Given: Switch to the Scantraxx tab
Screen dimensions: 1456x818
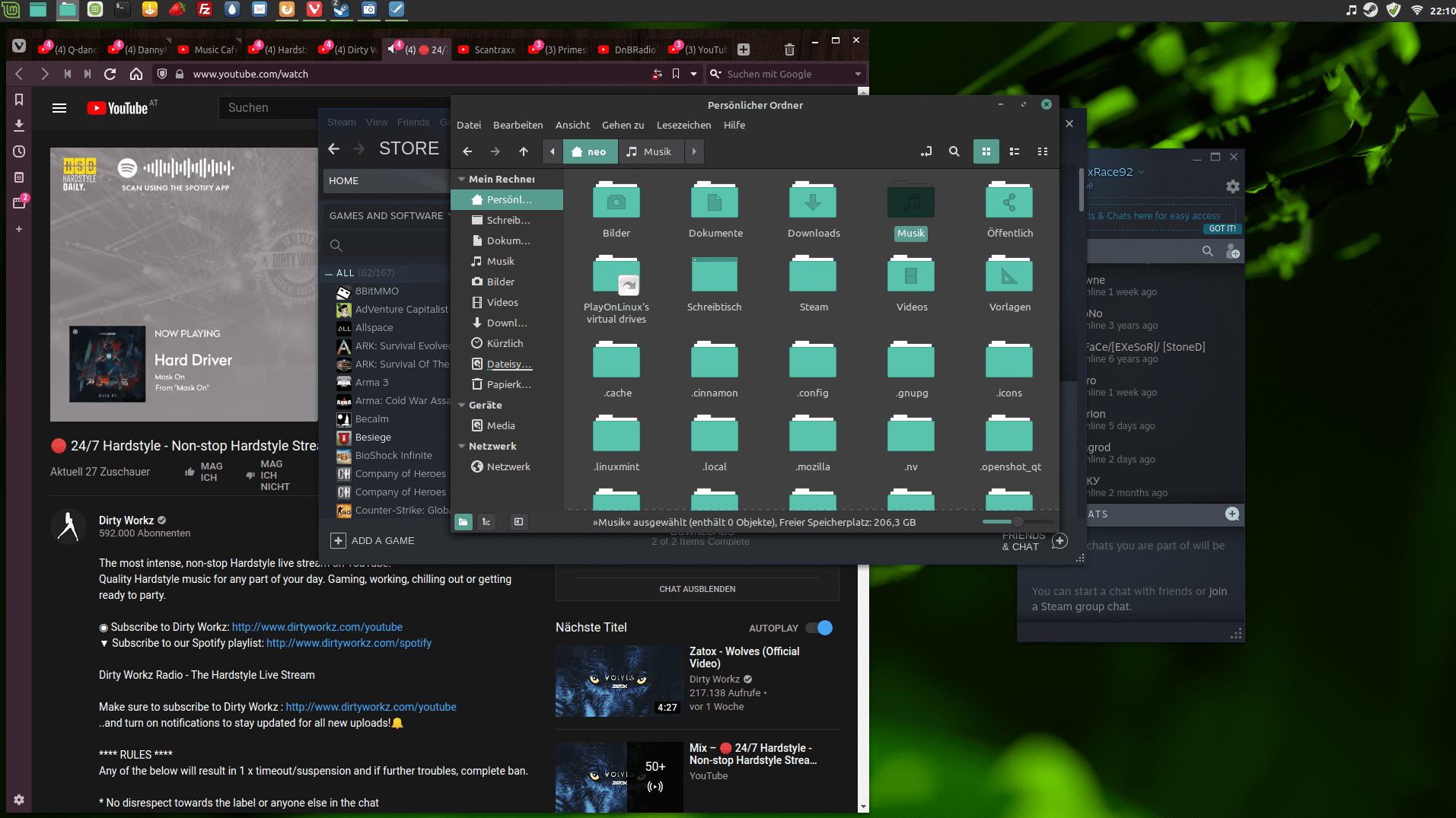Looking at the screenshot, I should point(487,49).
